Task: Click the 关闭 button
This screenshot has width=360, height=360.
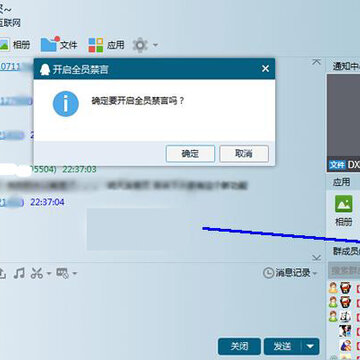Action: tap(239, 347)
